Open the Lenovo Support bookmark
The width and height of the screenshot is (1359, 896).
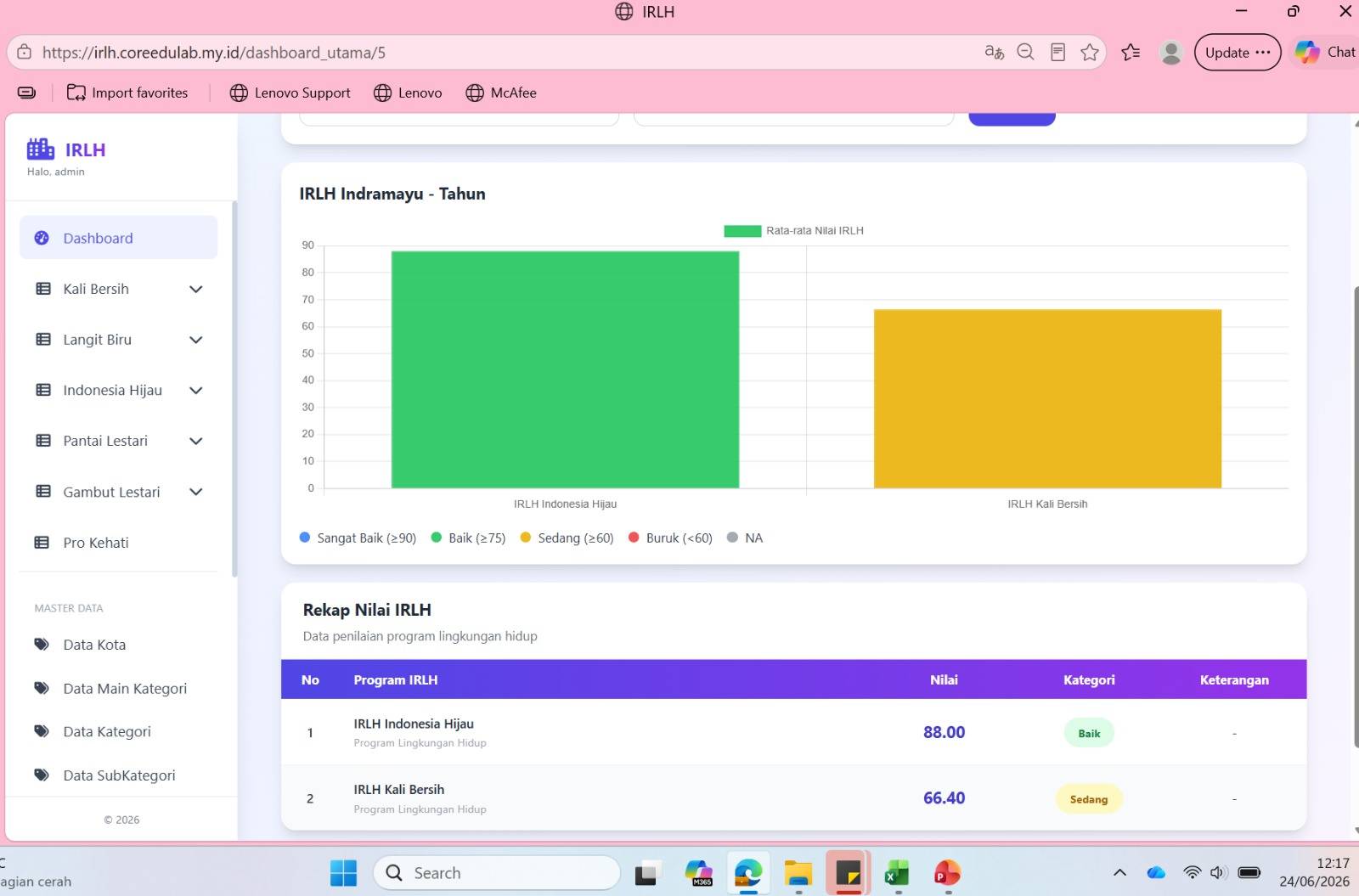coord(290,93)
